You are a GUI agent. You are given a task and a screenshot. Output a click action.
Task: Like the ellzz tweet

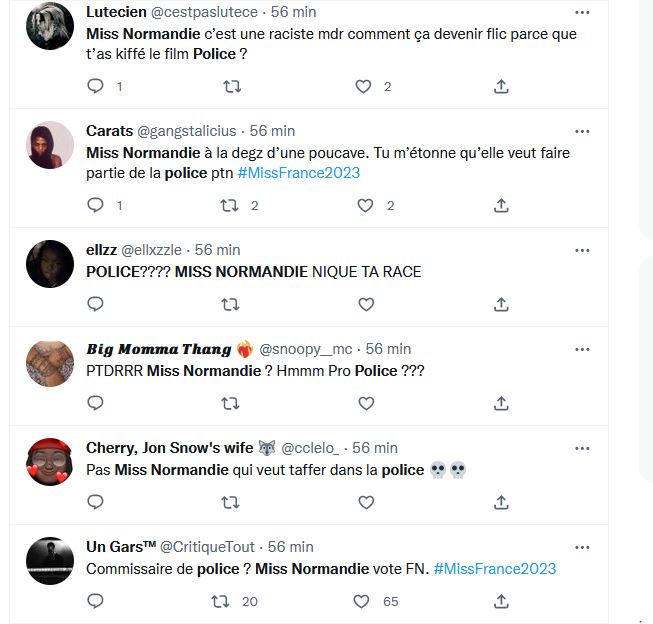click(x=365, y=304)
